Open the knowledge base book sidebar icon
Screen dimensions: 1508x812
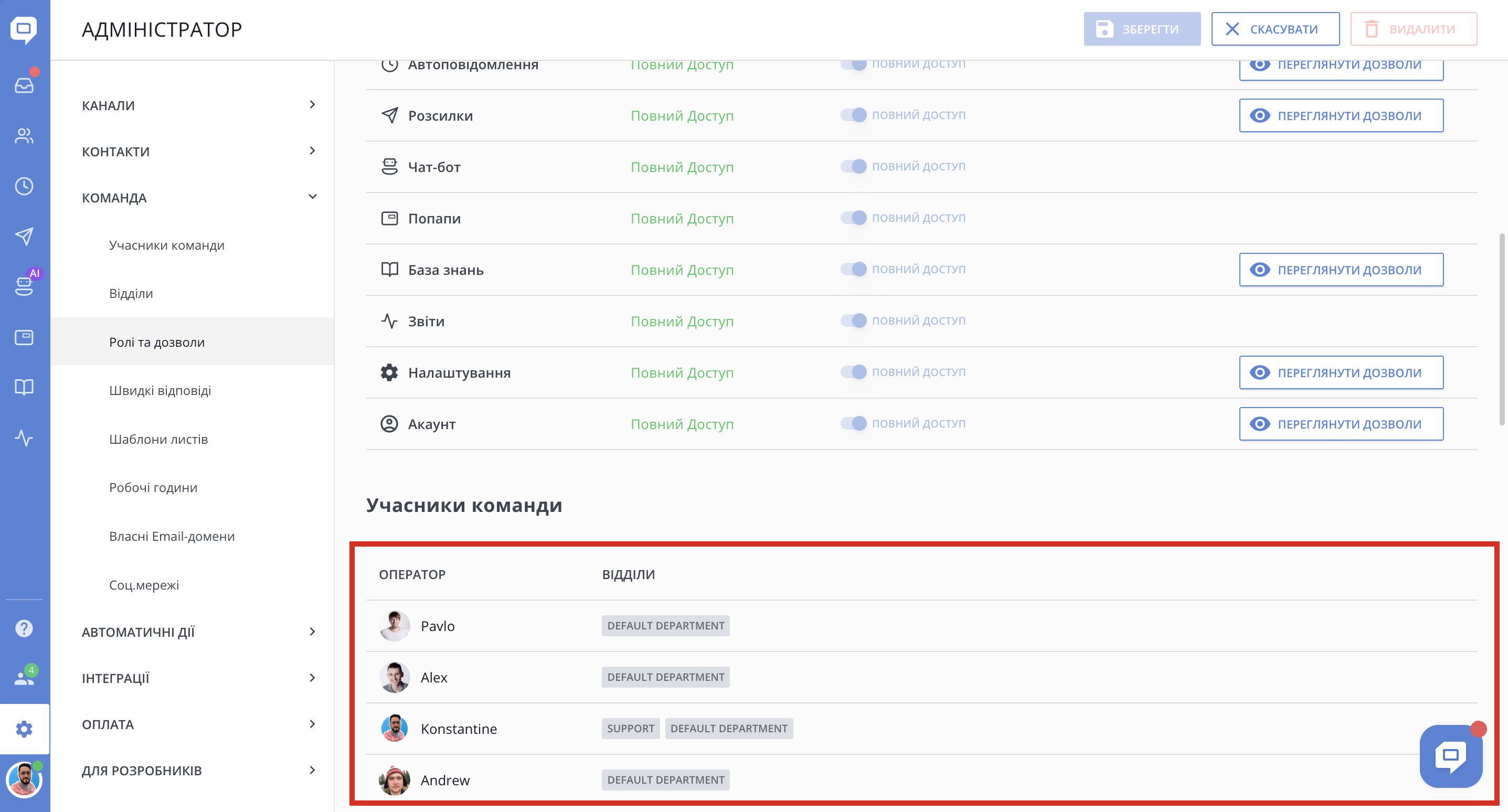[24, 387]
